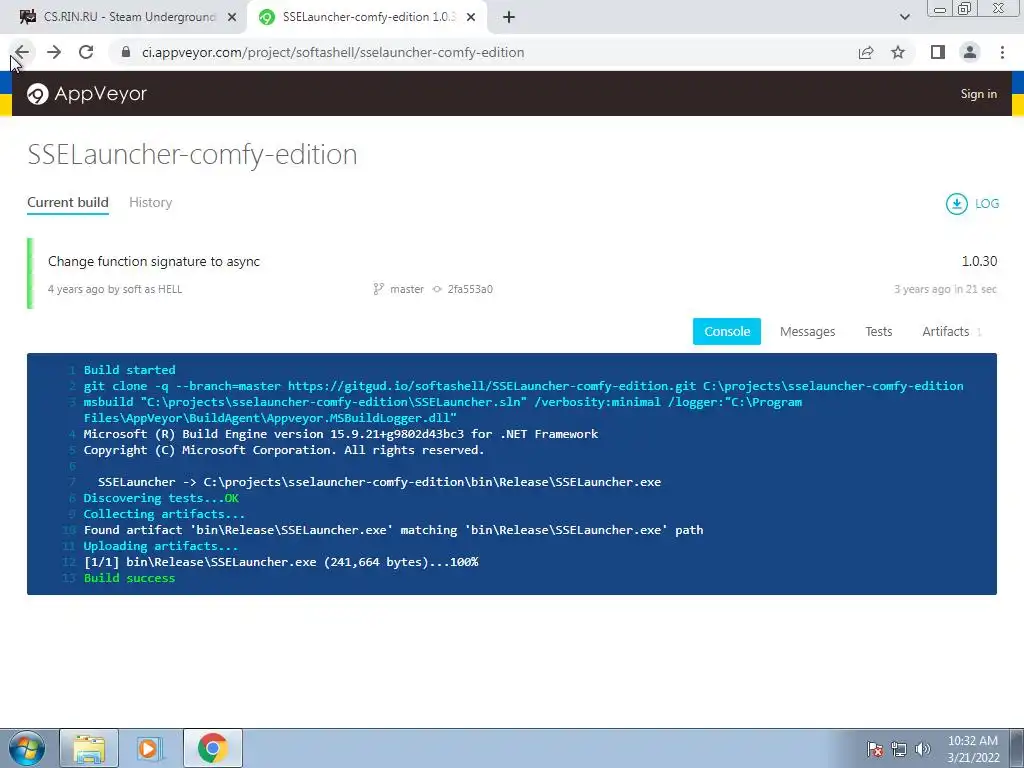Select the Console tab
Screen dimensions: 1024x768
pos(727,332)
